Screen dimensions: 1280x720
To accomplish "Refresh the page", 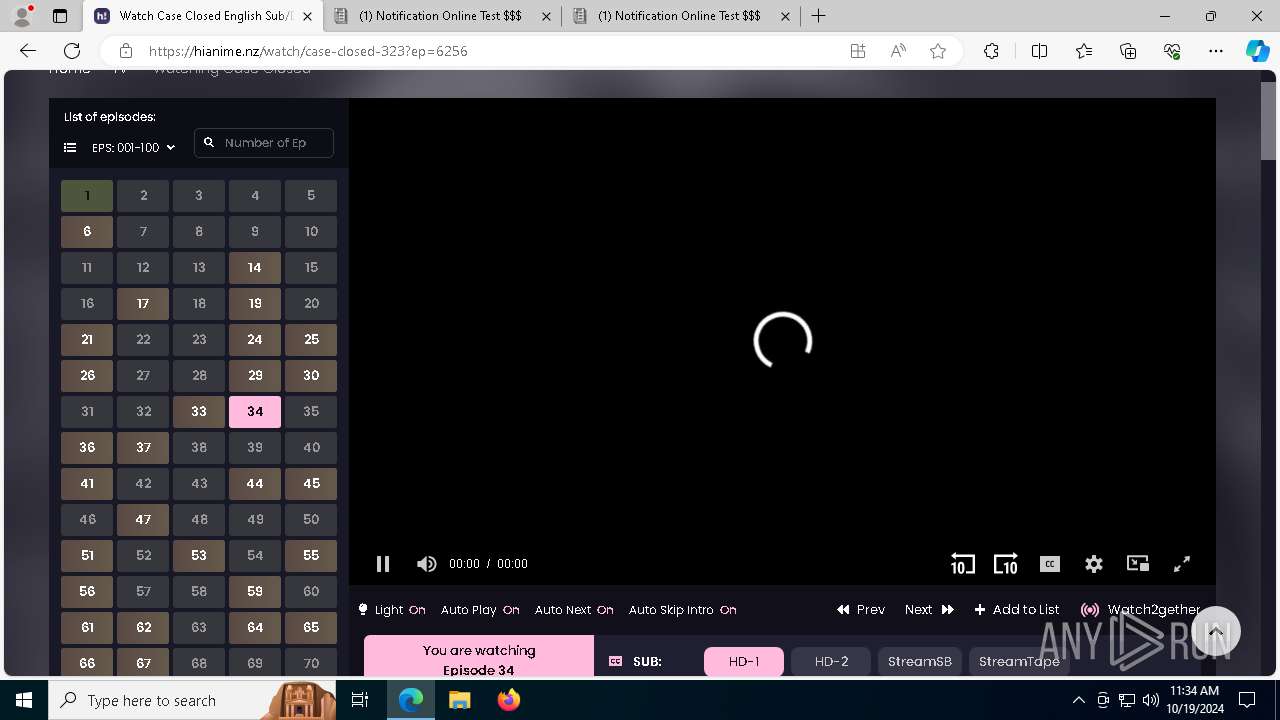I will pos(72,51).
